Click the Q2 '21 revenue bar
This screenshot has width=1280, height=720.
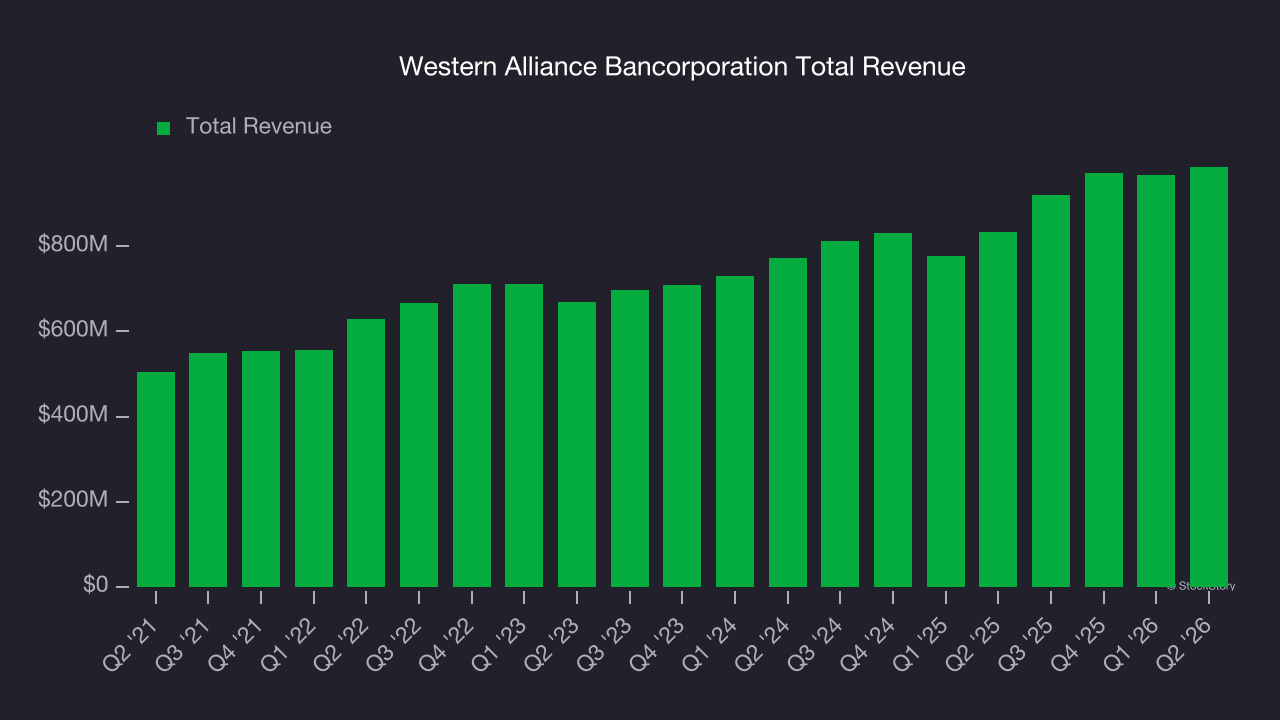click(156, 479)
